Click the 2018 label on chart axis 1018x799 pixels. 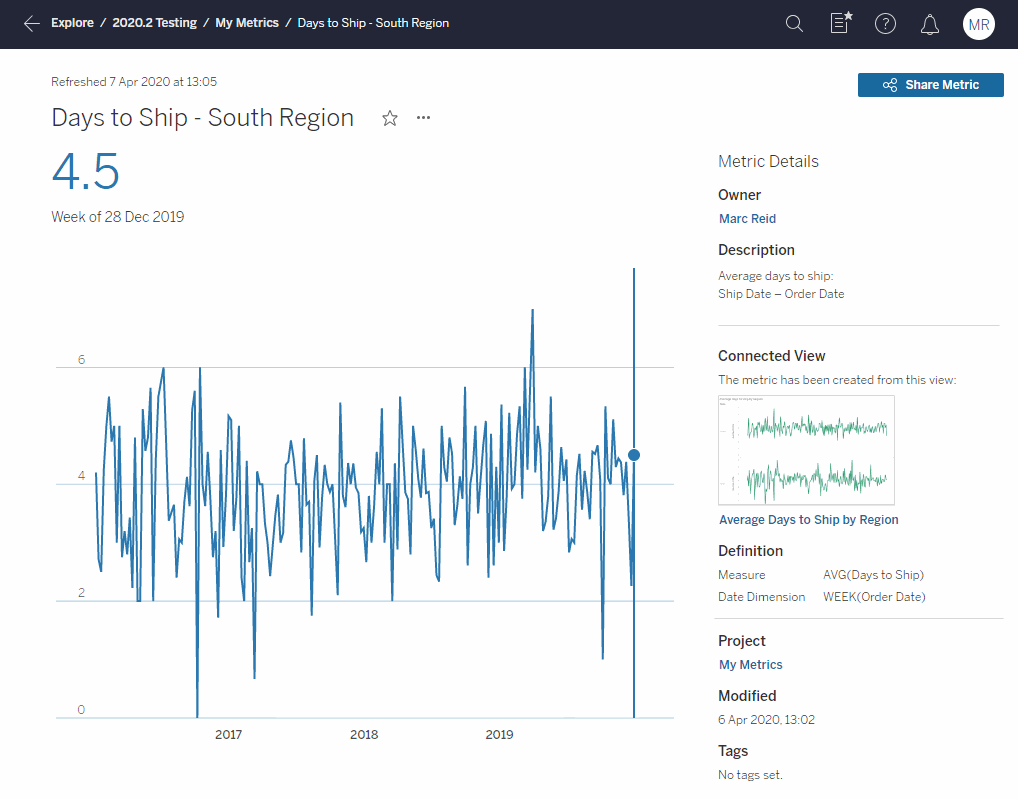(x=364, y=735)
